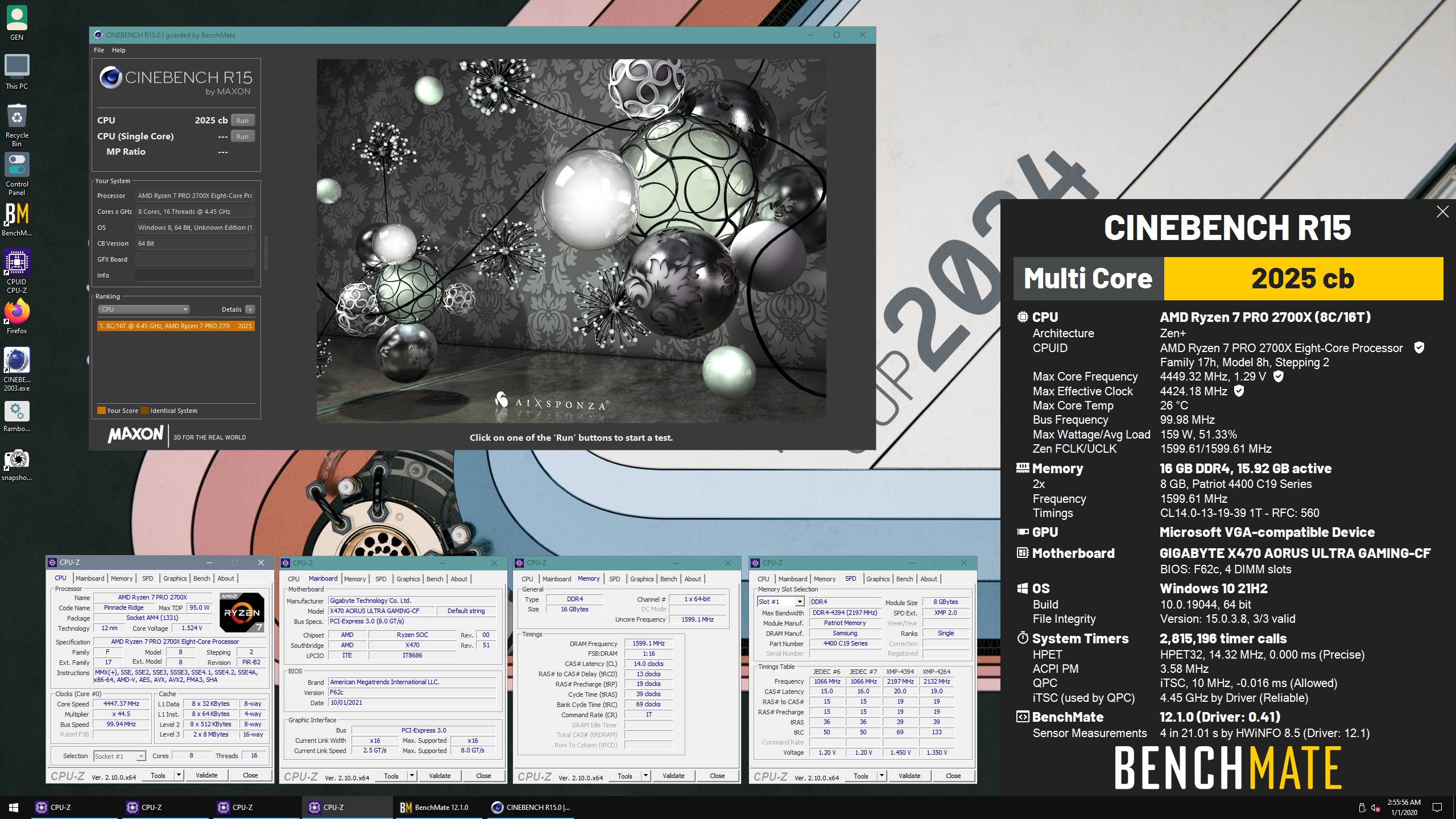Open the notification center icon
1456x819 pixels.
point(1437,808)
